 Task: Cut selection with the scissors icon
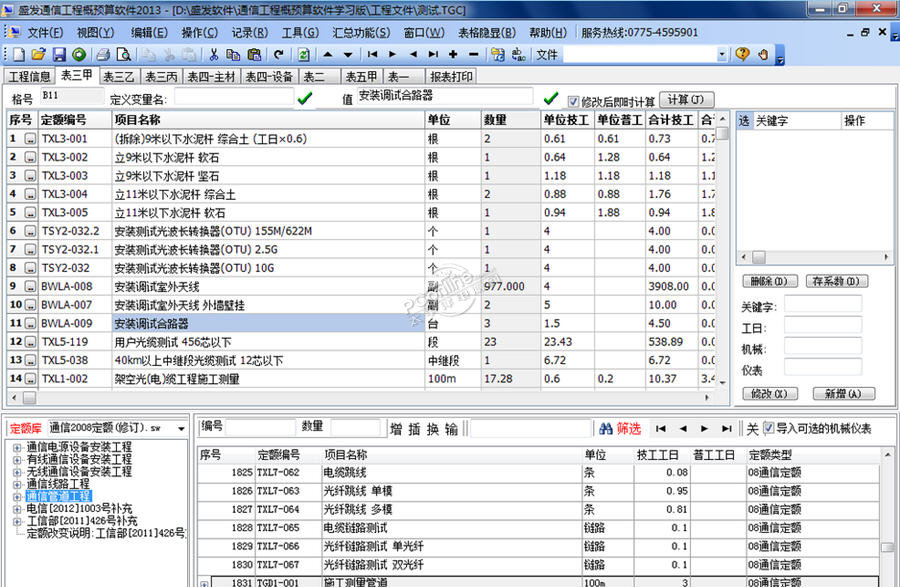tap(214, 55)
